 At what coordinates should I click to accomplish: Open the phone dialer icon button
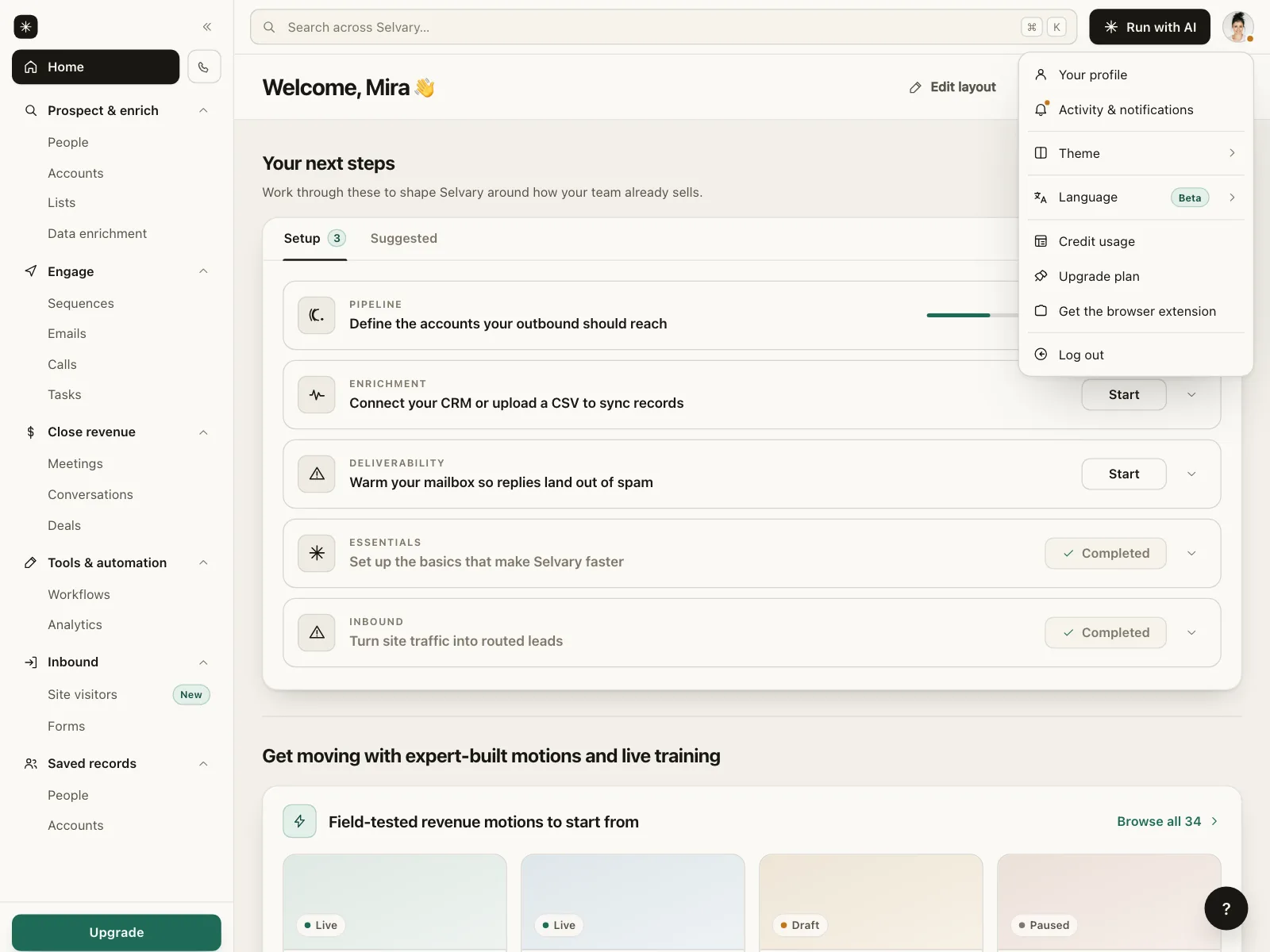pos(204,67)
